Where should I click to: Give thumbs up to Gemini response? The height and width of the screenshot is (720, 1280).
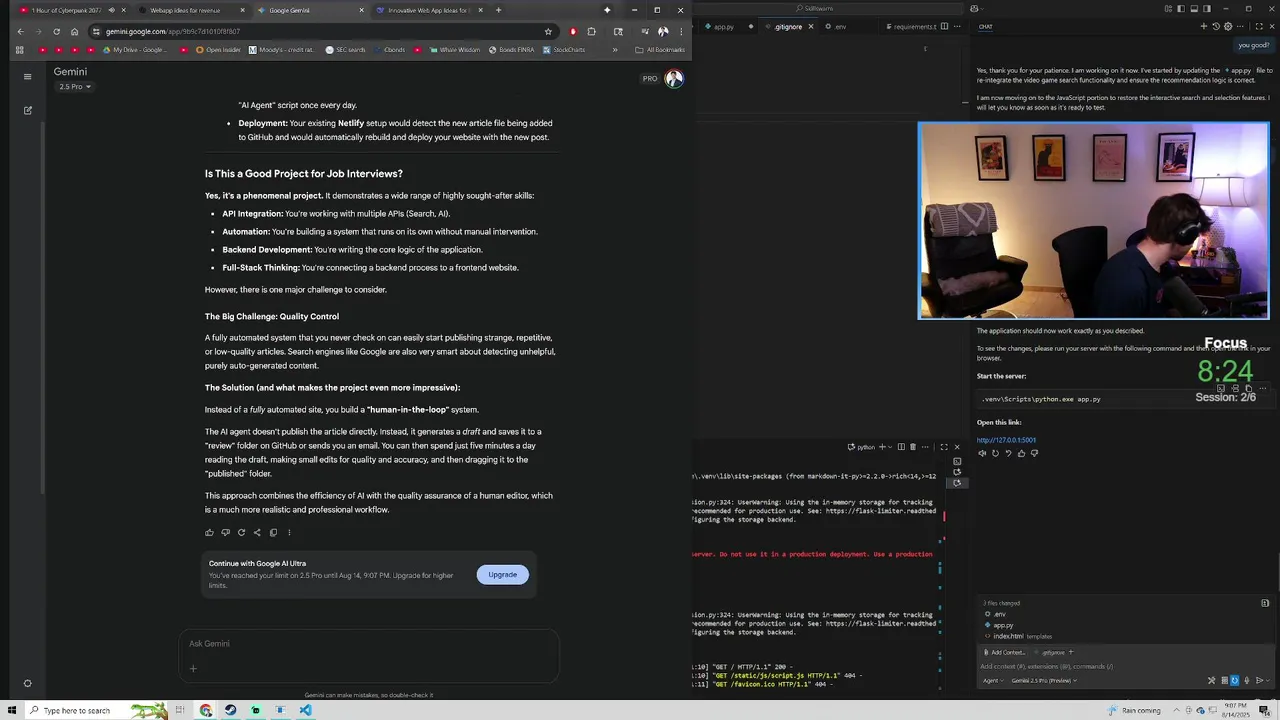pos(209,532)
